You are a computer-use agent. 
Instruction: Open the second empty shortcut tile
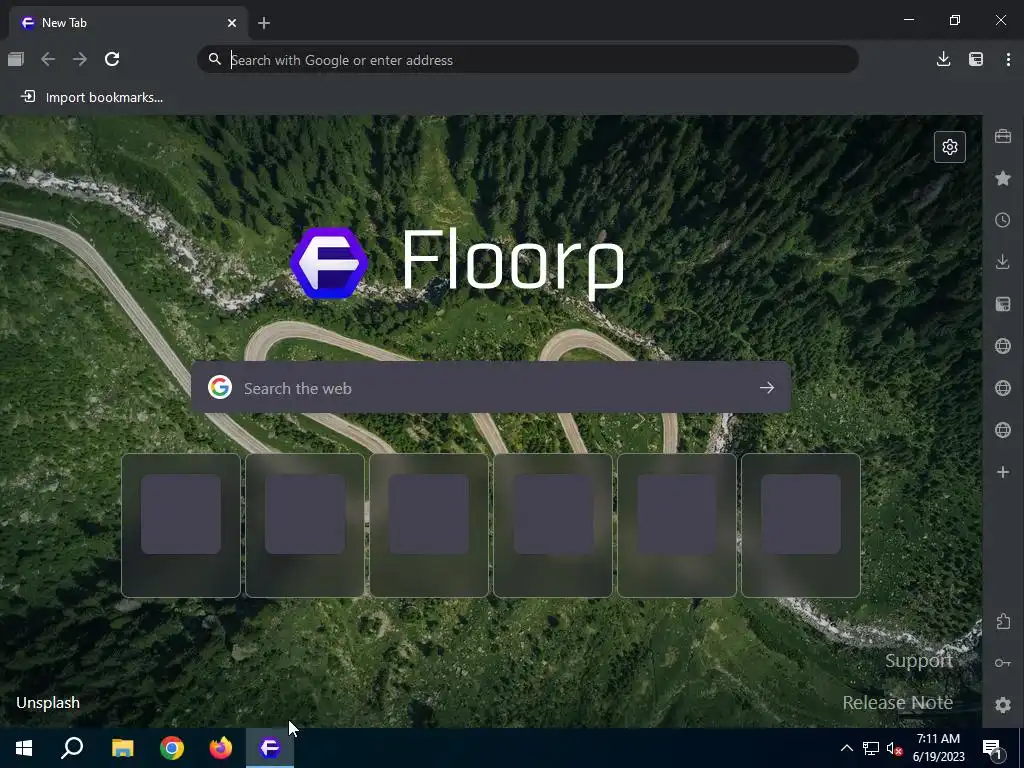point(305,525)
